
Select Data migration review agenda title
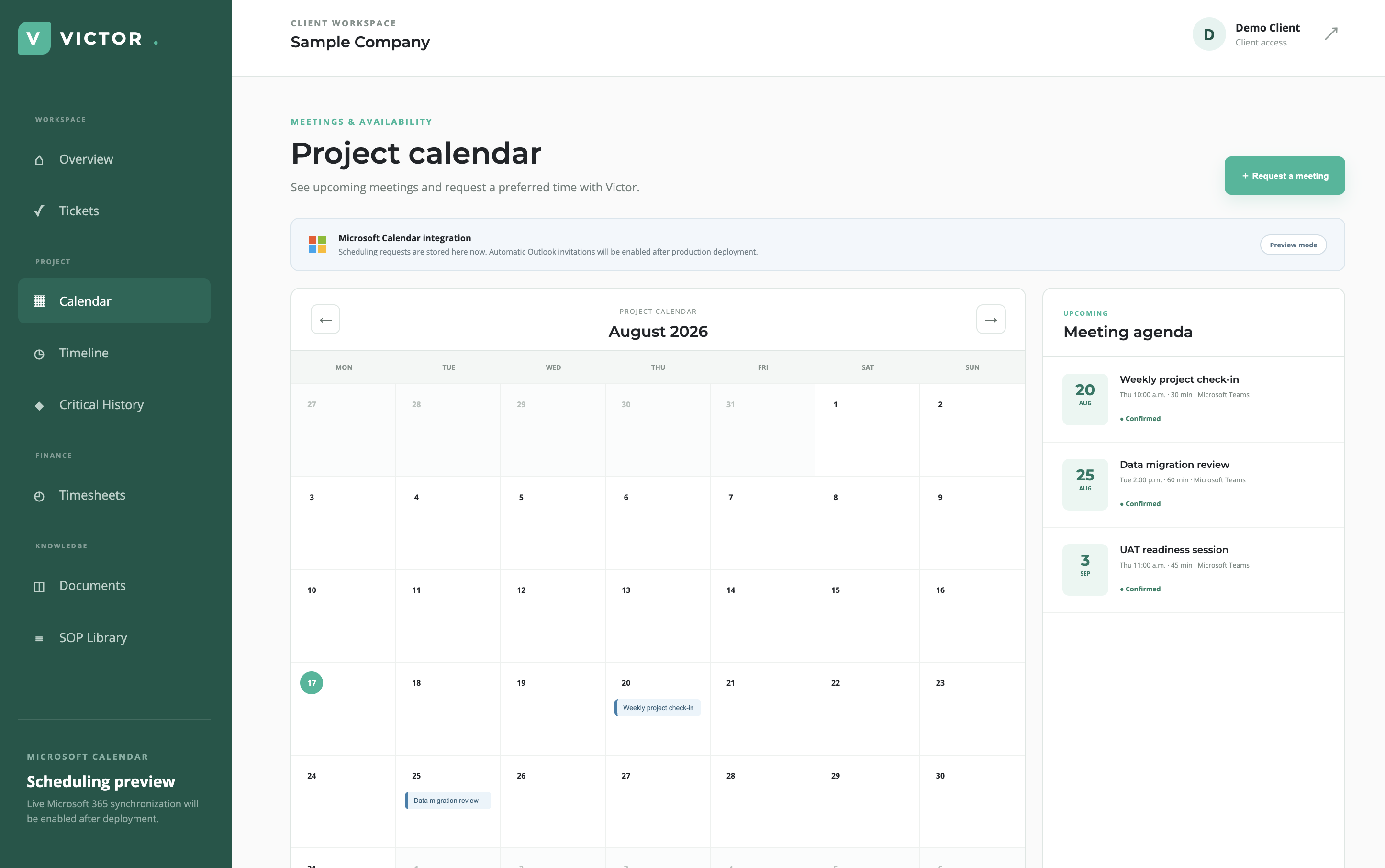[1174, 465]
